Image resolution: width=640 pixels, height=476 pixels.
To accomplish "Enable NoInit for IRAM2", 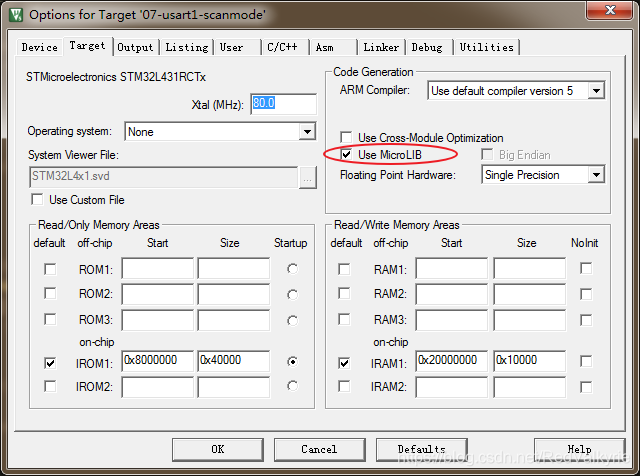I will pyautogui.click(x=586, y=387).
